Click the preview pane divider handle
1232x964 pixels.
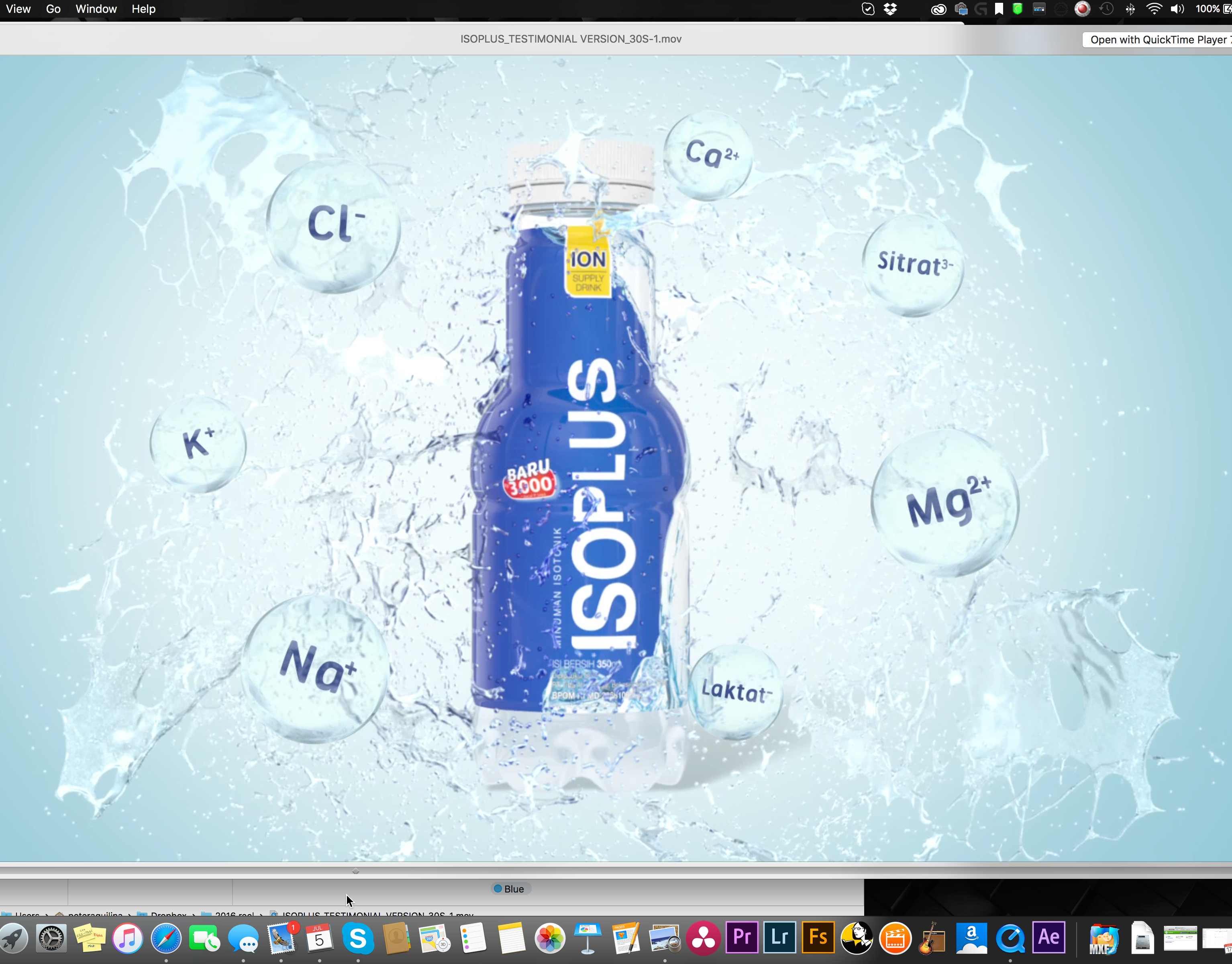[355, 871]
